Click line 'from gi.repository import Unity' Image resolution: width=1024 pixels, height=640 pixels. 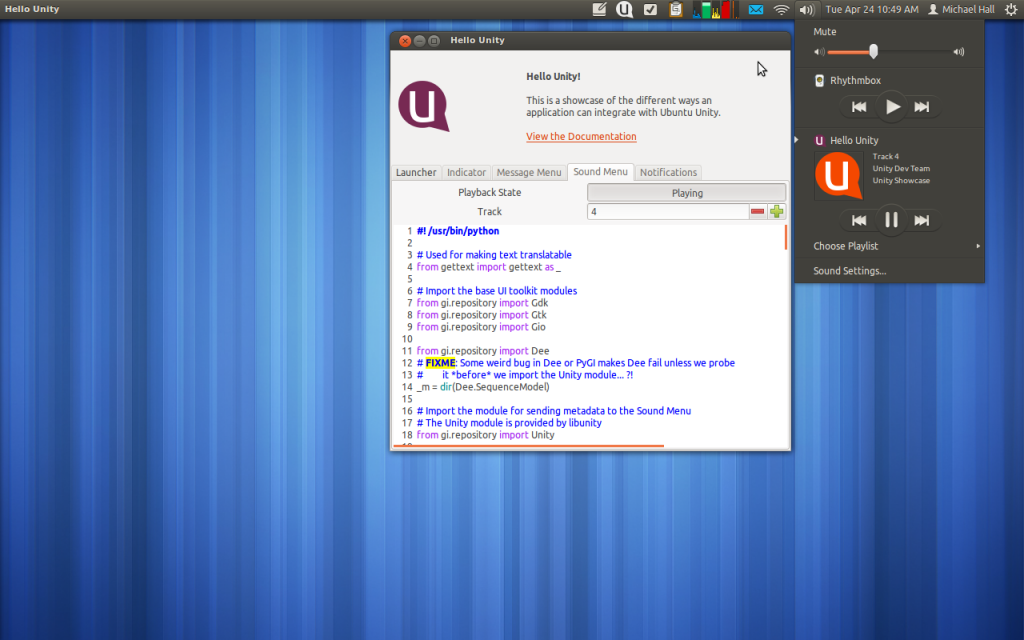coord(485,435)
